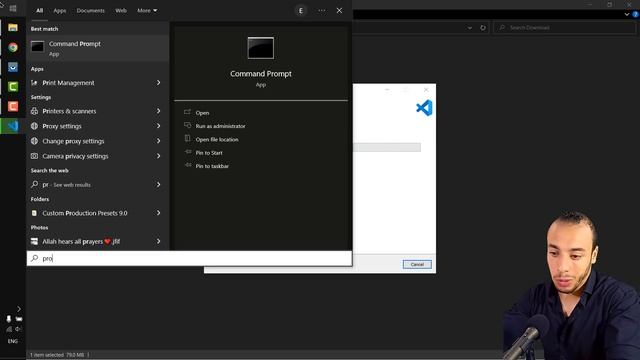Click the Proxy settings globe icon
The width and height of the screenshot is (640, 360).
tap(34, 126)
